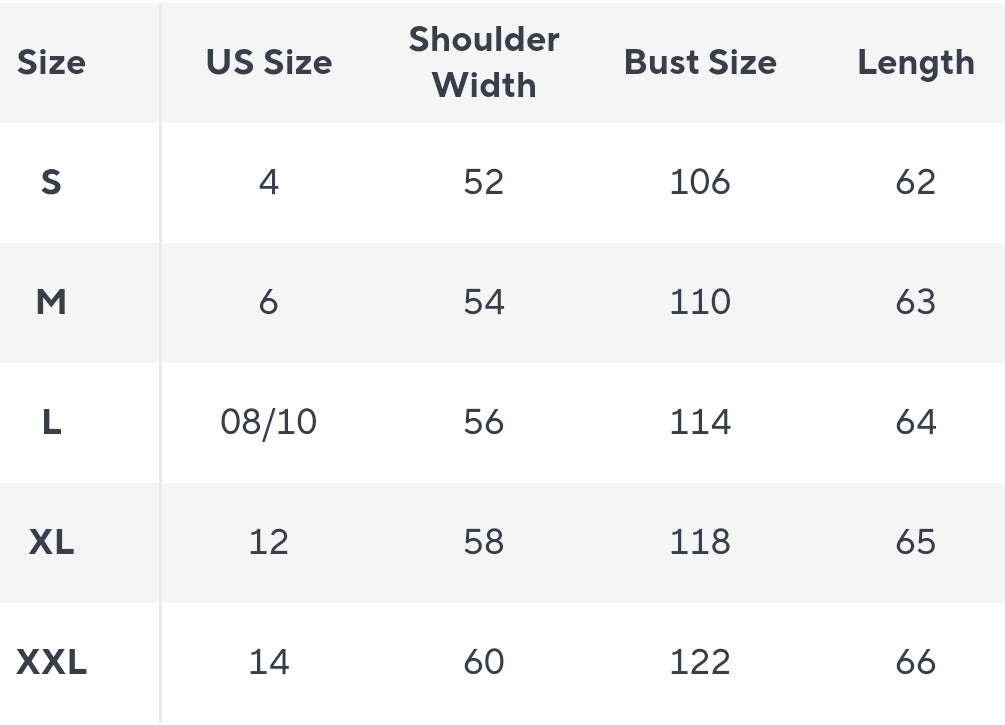Screen dimensions: 1005x725
Task: Click the Shoulder Width column header
Action: click(484, 62)
